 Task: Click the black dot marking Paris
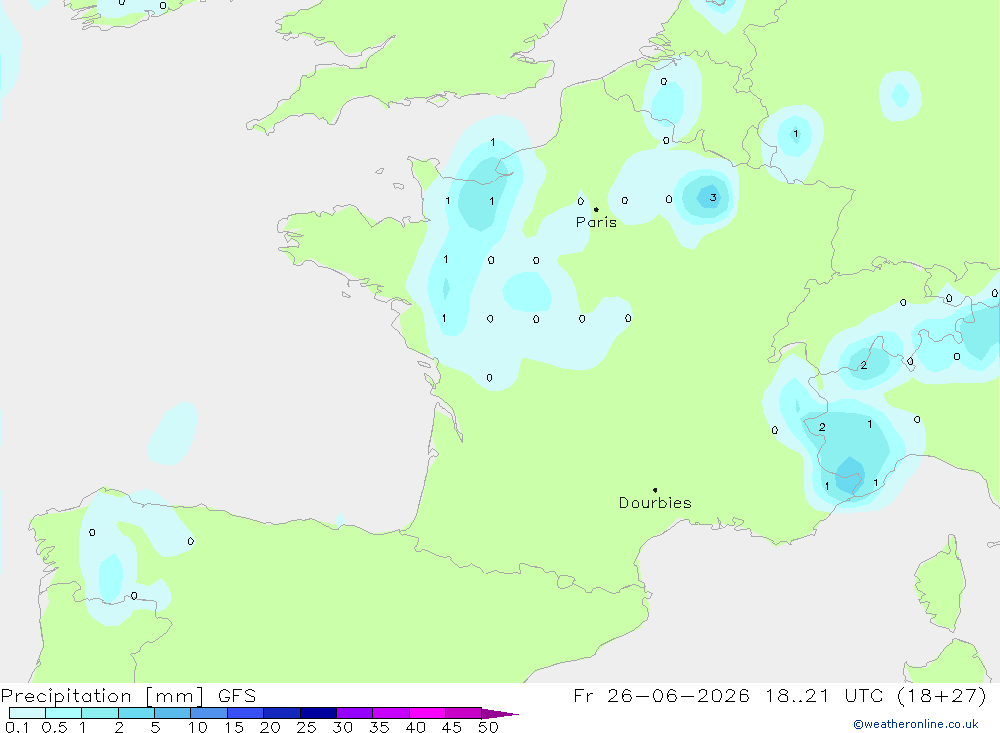[596, 209]
